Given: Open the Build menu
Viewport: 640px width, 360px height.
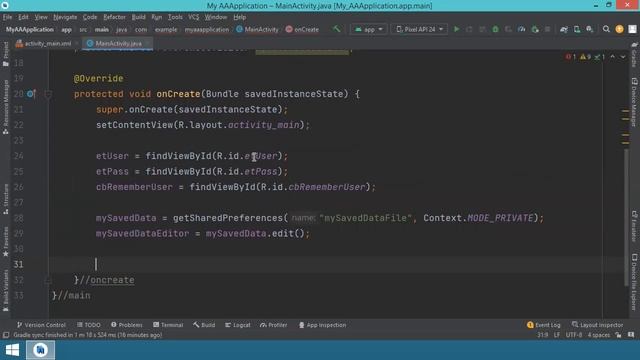Looking at the screenshot, I should [138, 17].
